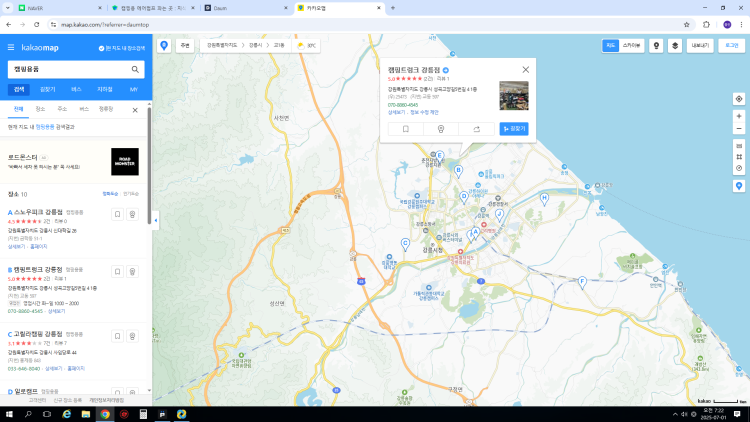Click the magnifier search icon in search box

click(135, 69)
